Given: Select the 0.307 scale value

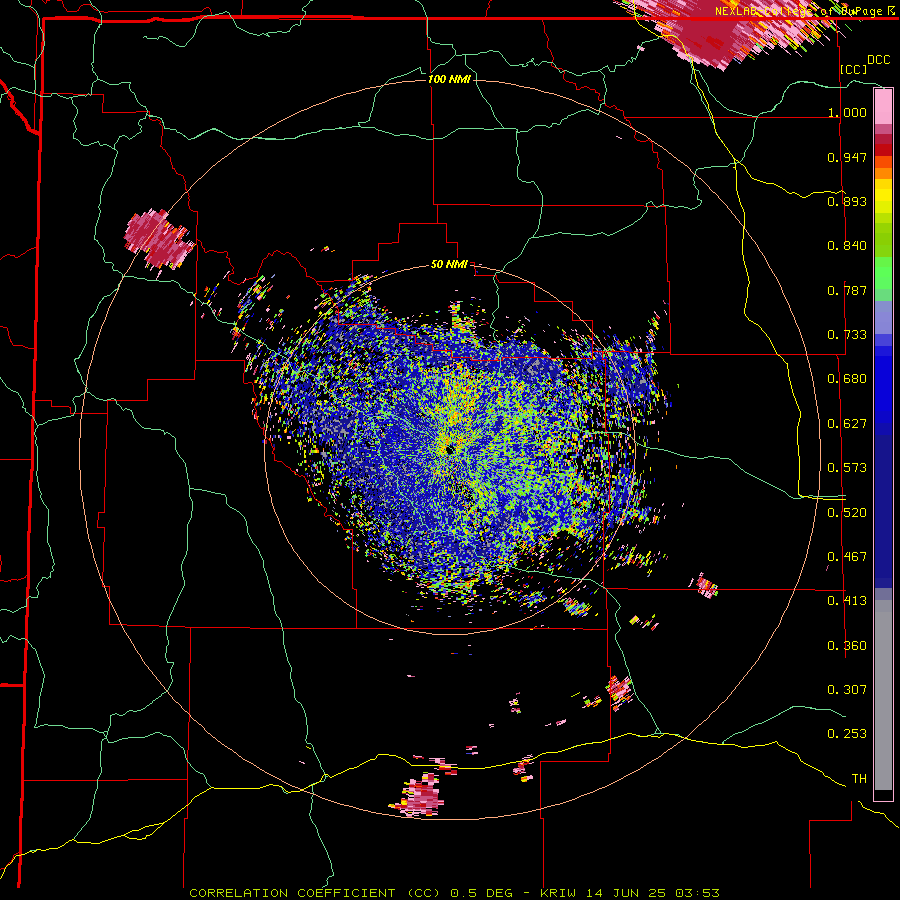Looking at the screenshot, I should click(847, 690).
